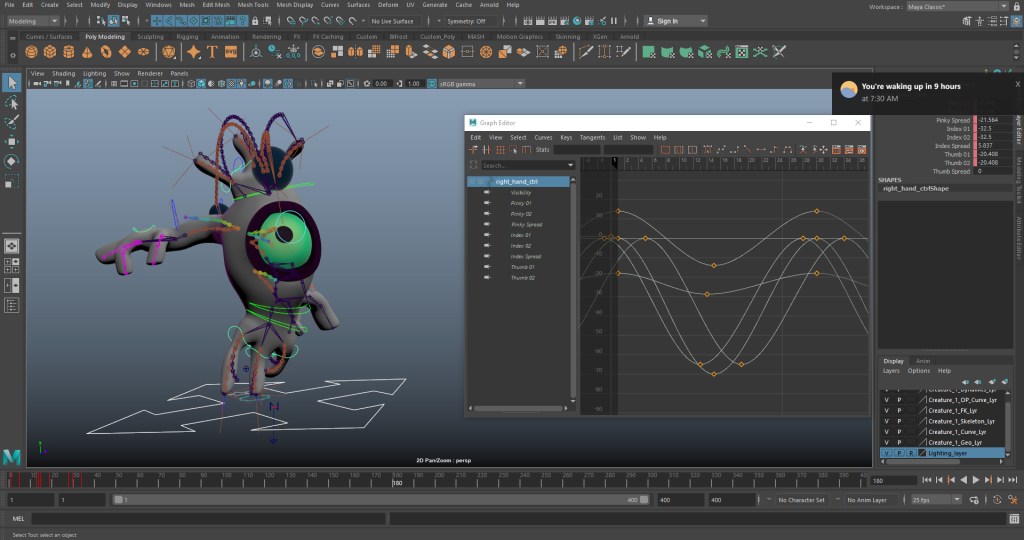Select the Pinky Spread channel in Graph Editor
Screen dimensions: 1024x540
point(526,224)
